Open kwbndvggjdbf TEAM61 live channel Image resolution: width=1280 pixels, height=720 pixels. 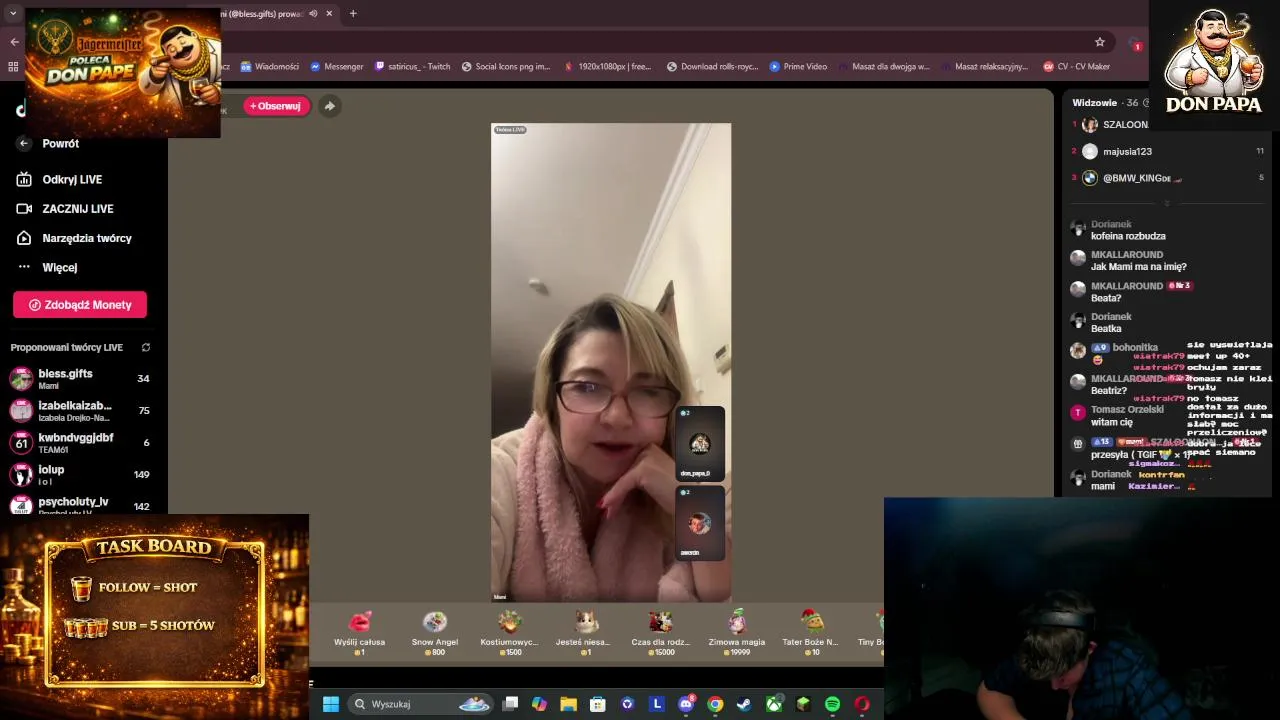[x=80, y=443]
